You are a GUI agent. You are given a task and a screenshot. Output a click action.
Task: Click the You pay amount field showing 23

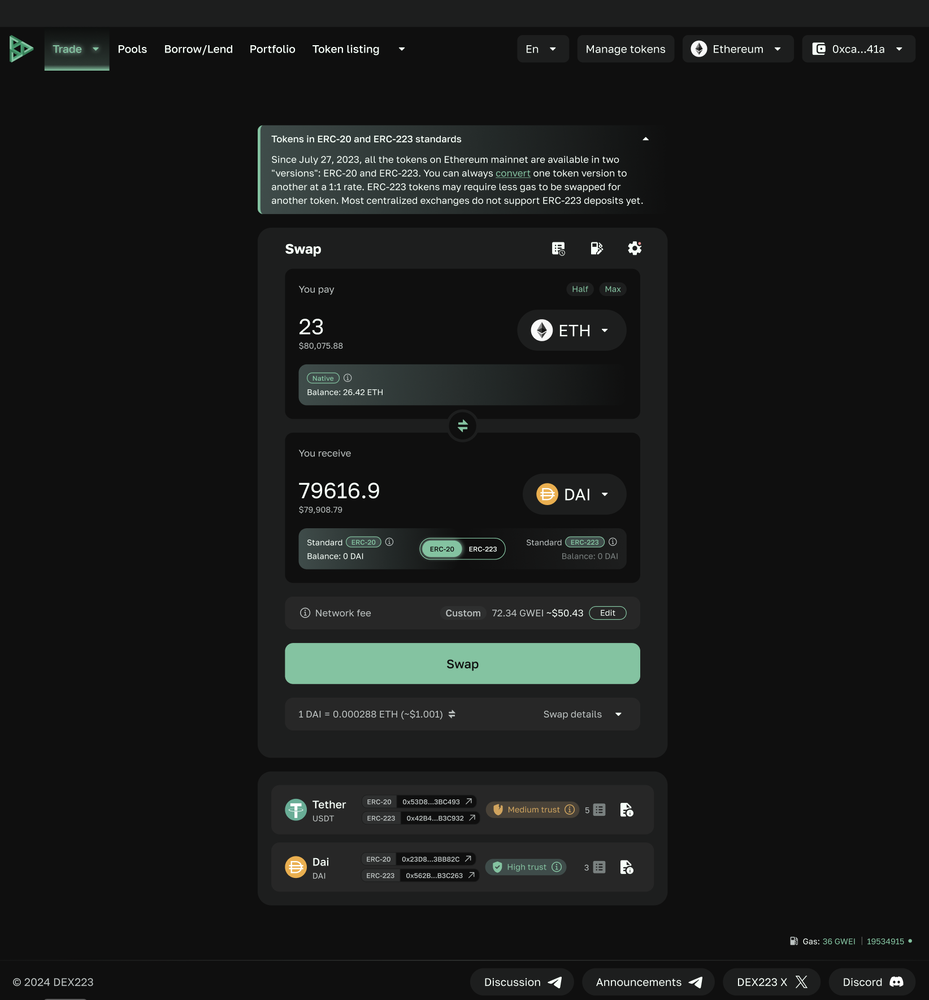[x=311, y=327]
